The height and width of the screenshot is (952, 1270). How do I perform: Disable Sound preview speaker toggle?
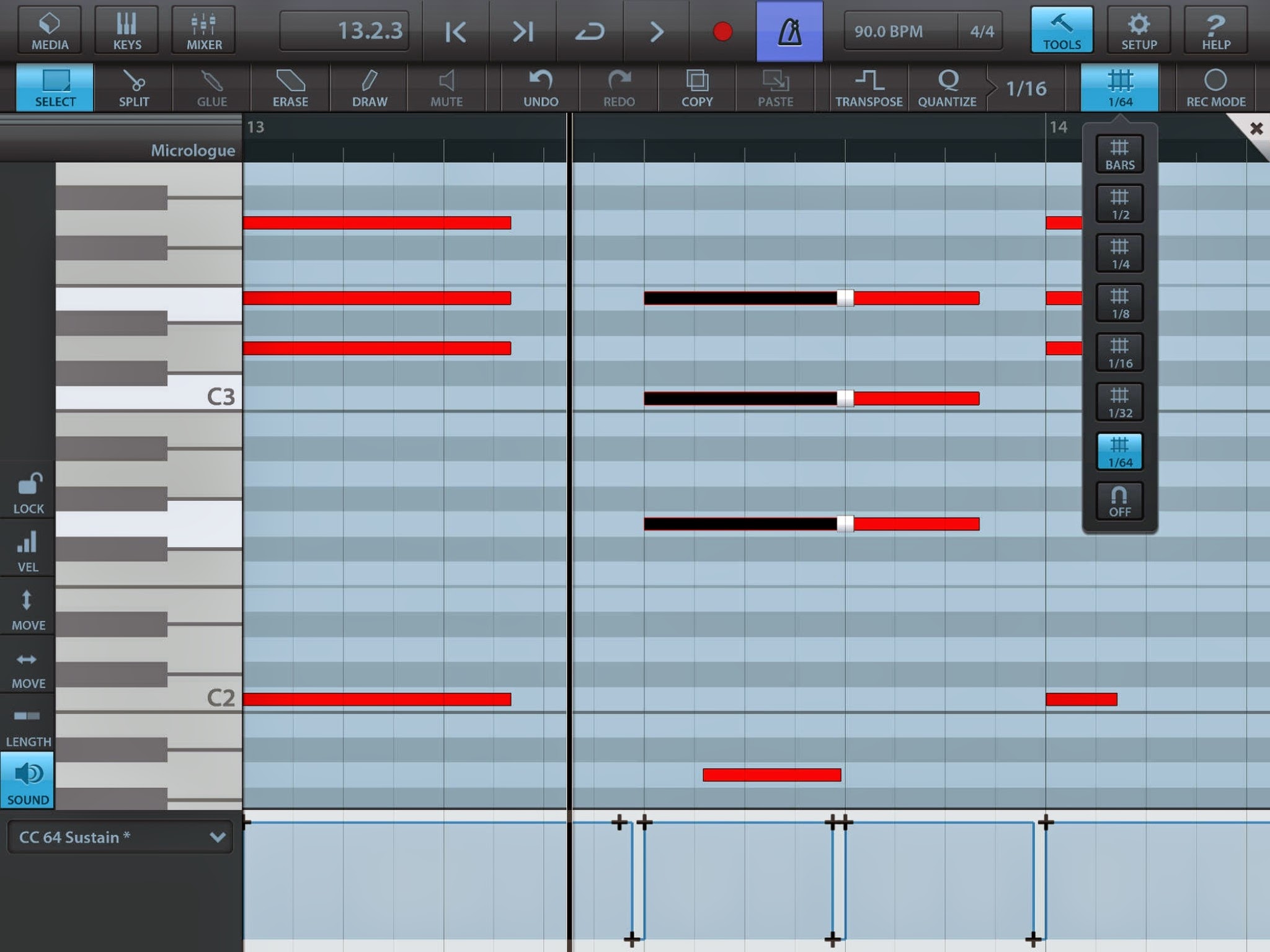click(x=28, y=781)
